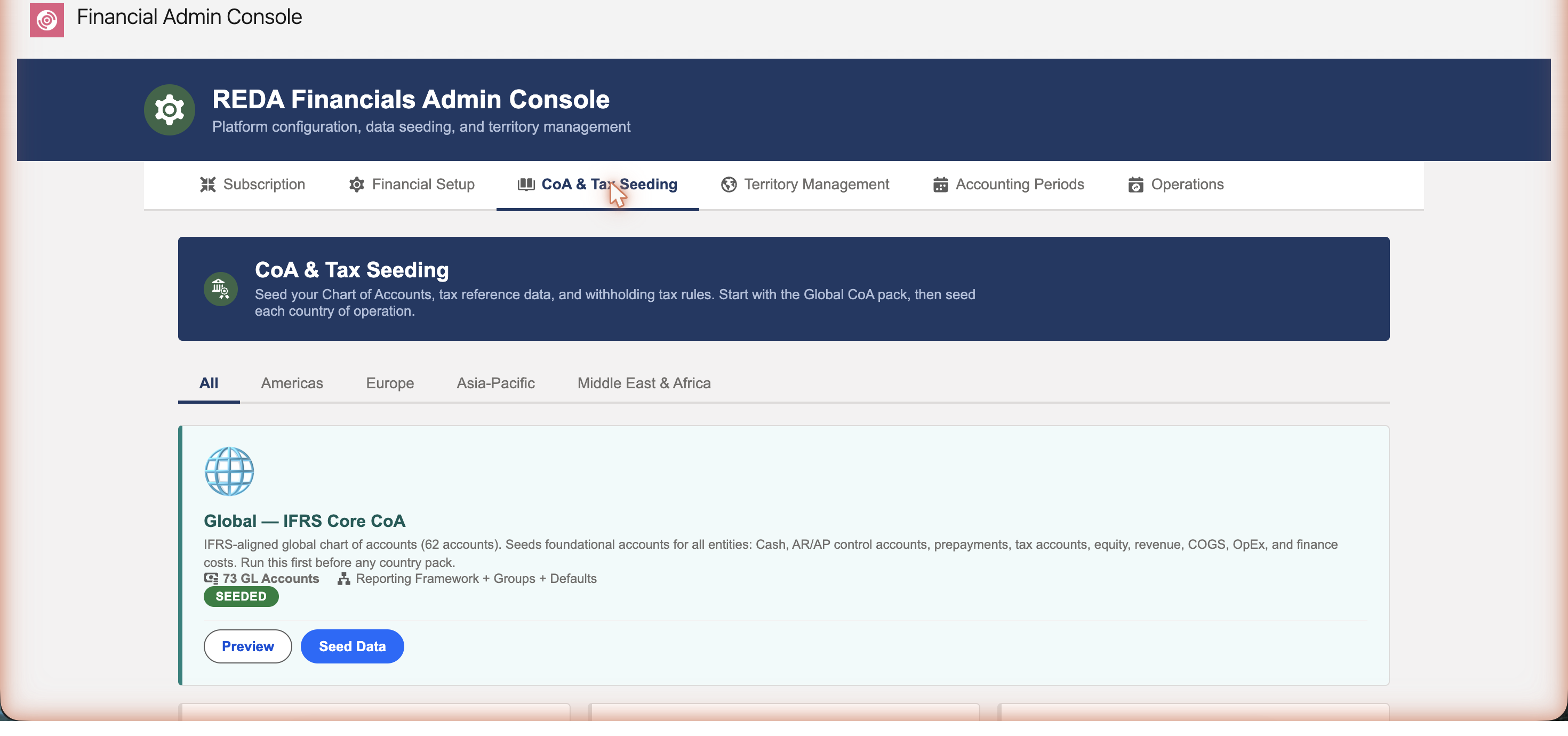Click the bank icon in the CoA & Tax Seeding banner
The height and width of the screenshot is (736, 1568).
tap(220, 289)
